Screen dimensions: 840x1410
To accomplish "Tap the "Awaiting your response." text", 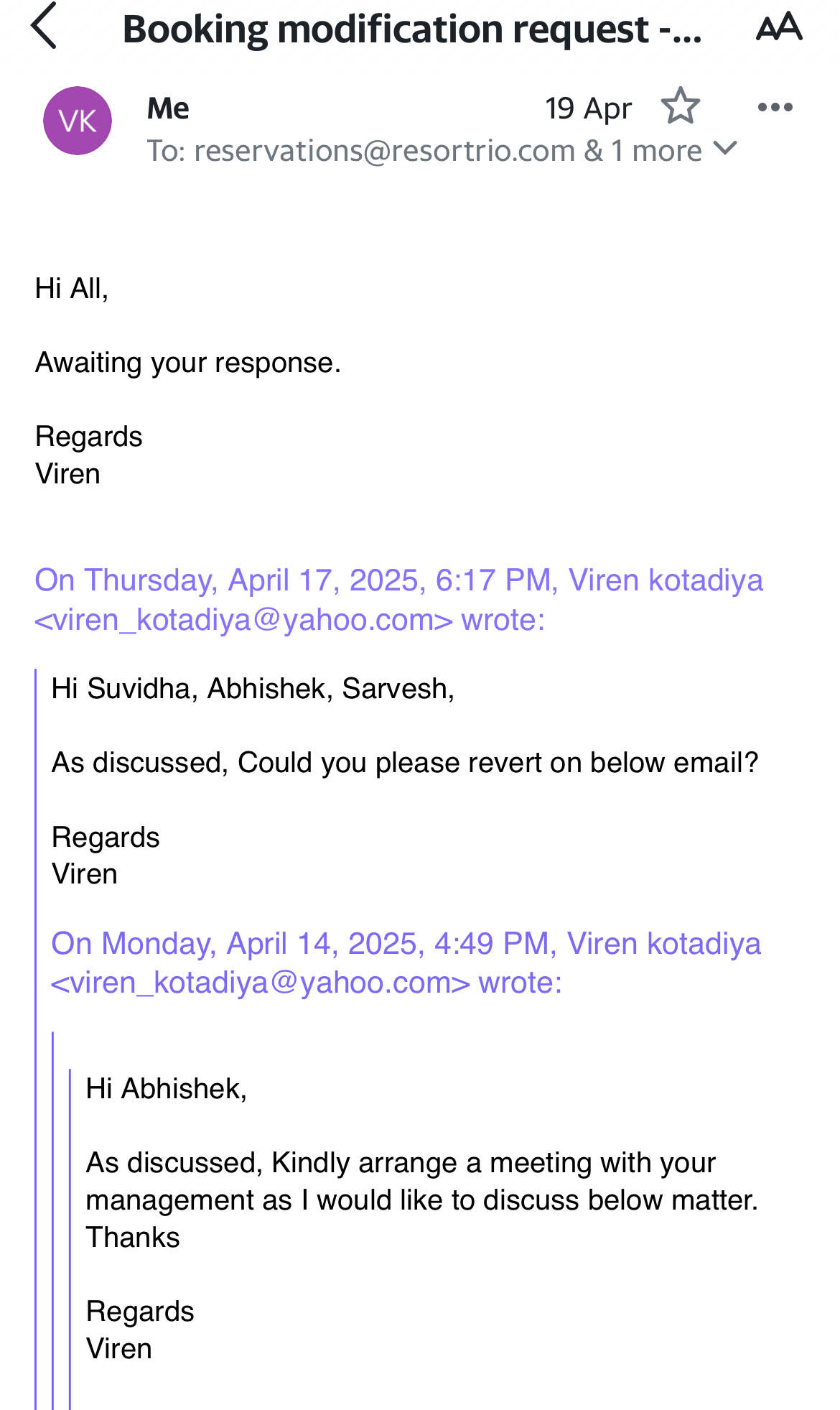I will click(188, 363).
